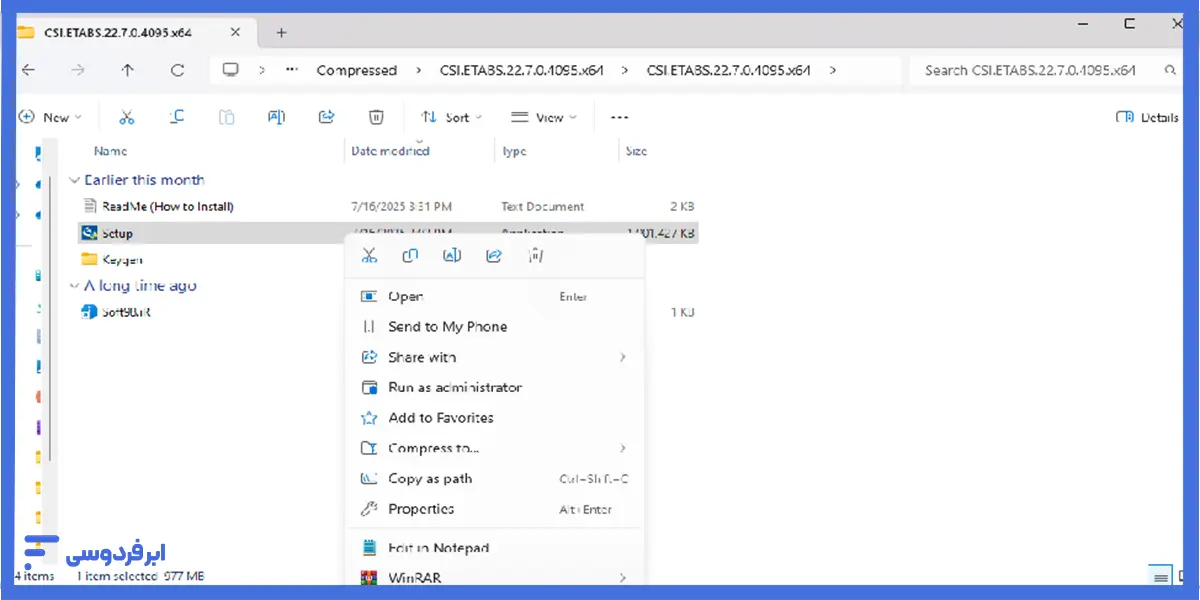Open the Sort dropdown menu
This screenshot has width=1200, height=600.
[x=451, y=117]
